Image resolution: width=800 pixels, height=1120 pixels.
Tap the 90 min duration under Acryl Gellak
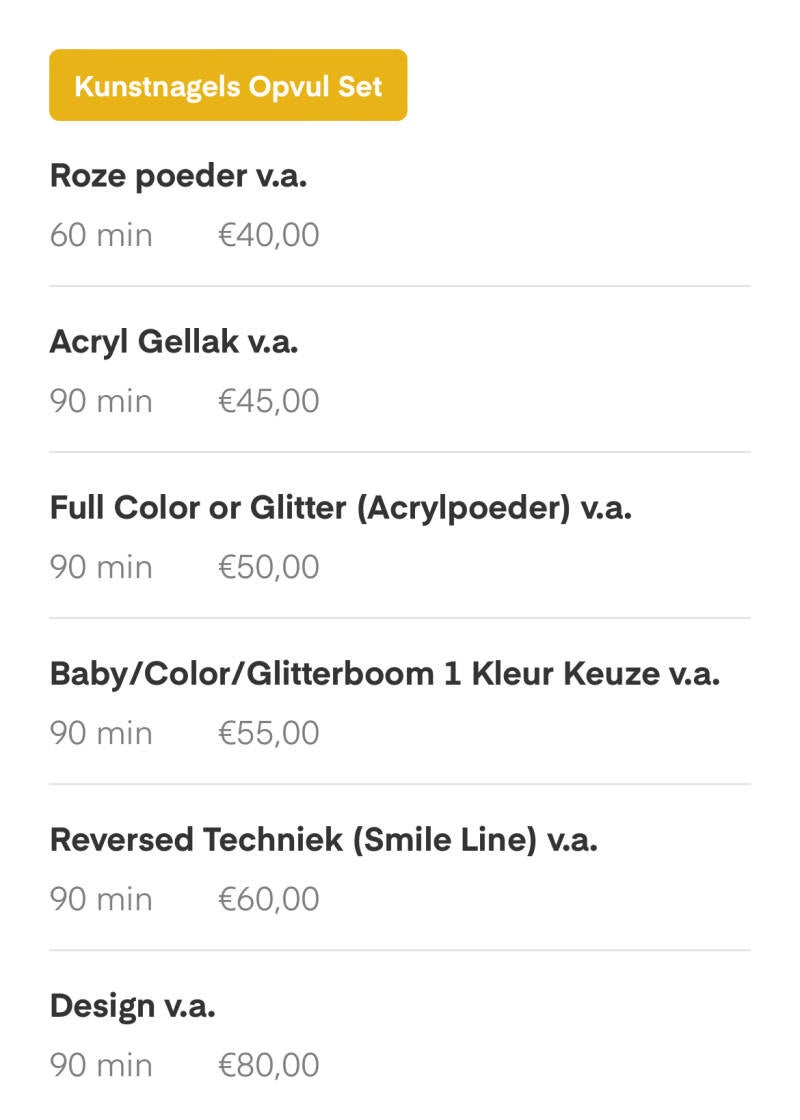point(101,402)
